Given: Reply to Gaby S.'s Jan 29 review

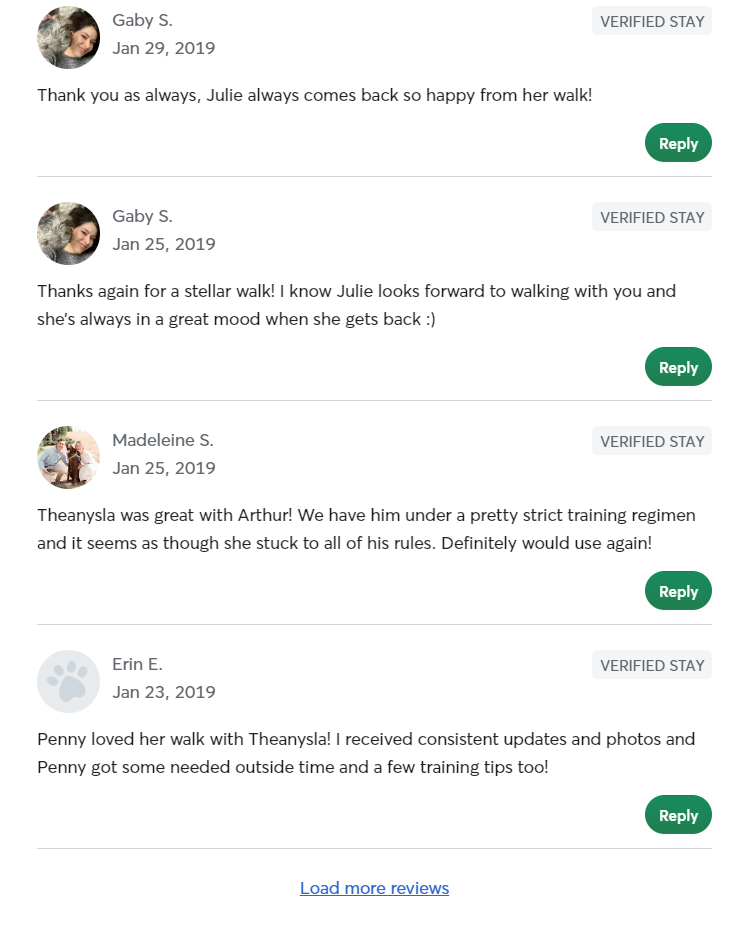Looking at the screenshot, I should [678, 142].
